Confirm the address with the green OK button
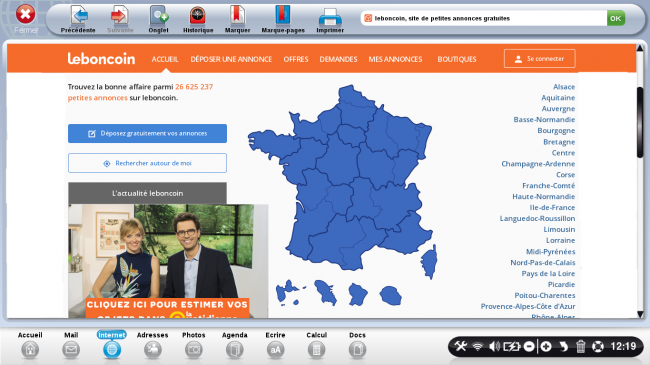 pyautogui.click(x=616, y=18)
